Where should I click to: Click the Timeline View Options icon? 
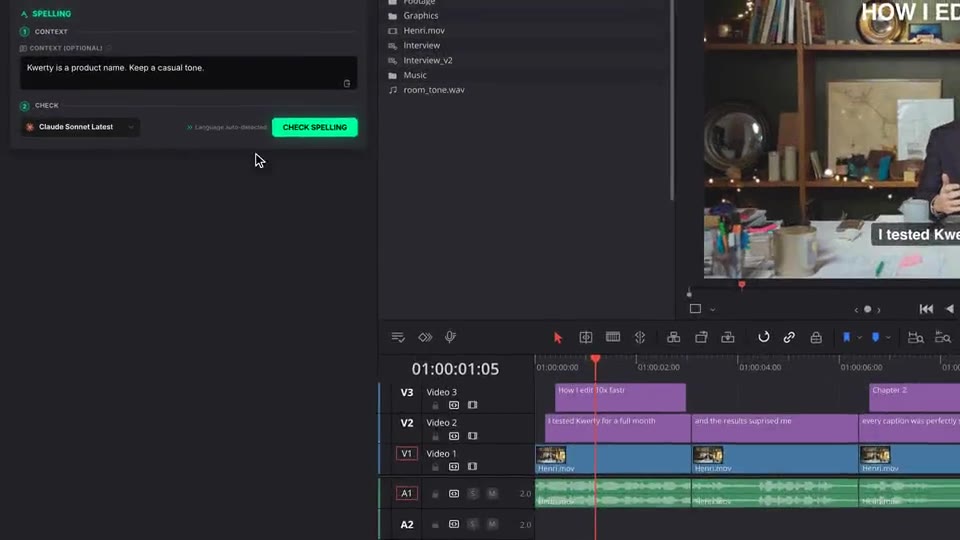(398, 337)
